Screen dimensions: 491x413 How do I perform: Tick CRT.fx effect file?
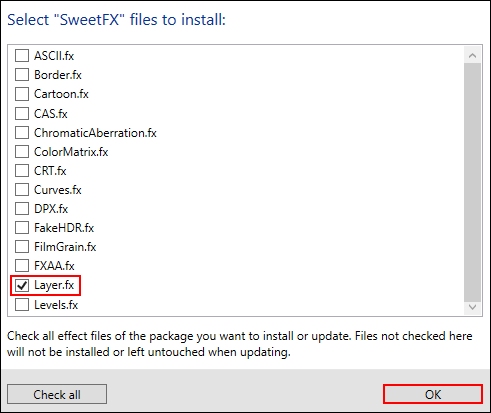click(x=22, y=171)
